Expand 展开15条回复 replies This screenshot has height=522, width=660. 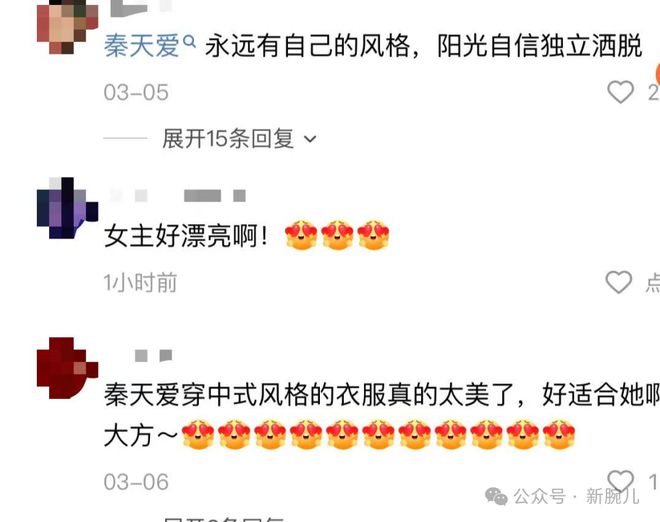pyautogui.click(x=239, y=138)
